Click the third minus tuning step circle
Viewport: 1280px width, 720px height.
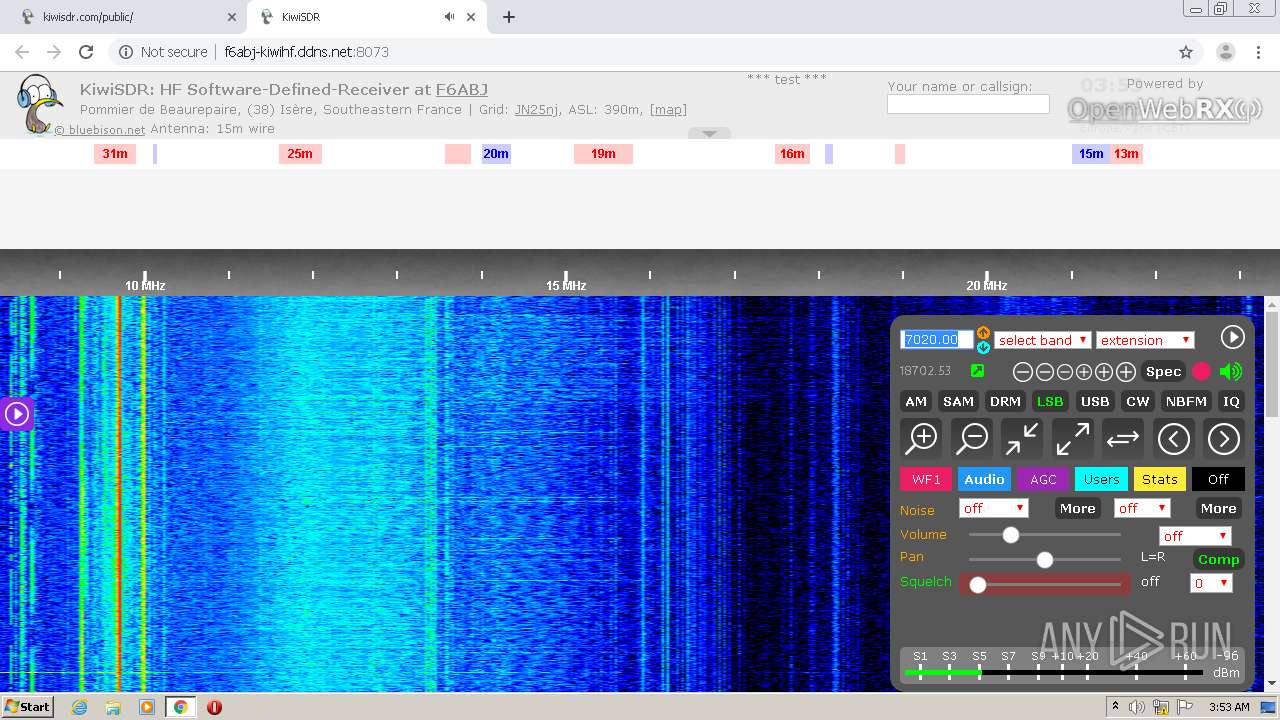point(1065,372)
